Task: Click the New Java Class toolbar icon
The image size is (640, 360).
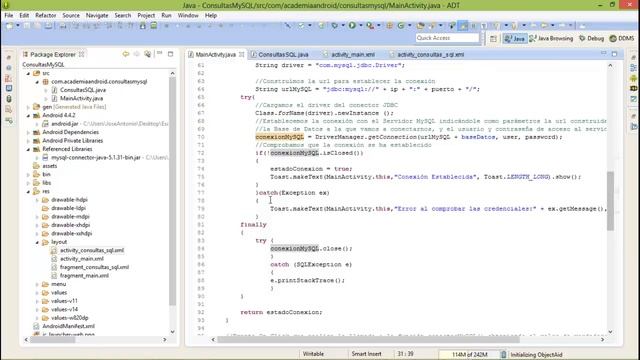Action: (401, 26)
